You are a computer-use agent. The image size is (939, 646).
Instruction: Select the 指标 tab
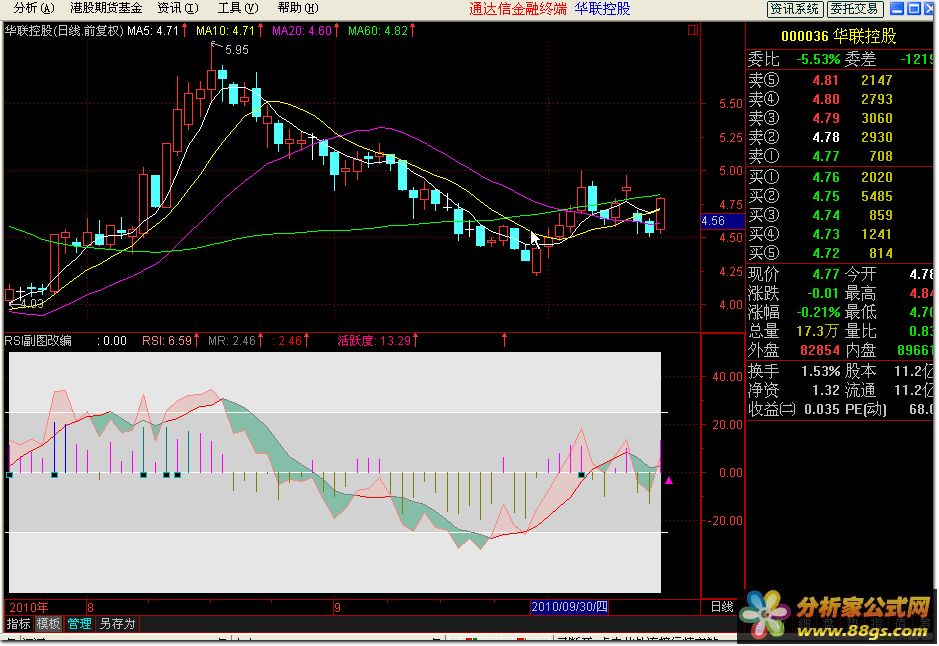tap(19, 624)
